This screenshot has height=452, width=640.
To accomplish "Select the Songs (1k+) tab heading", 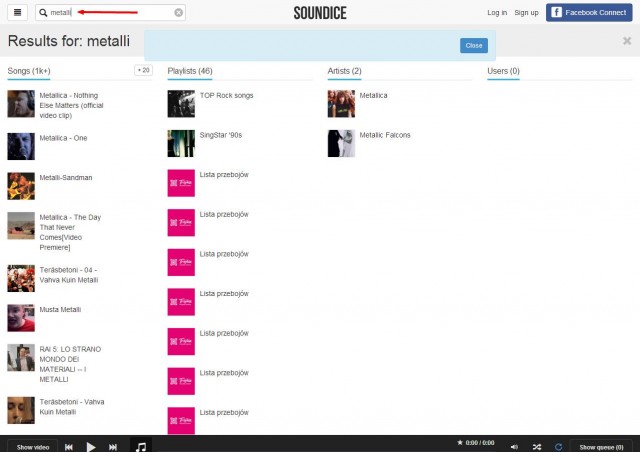I will point(29,71).
